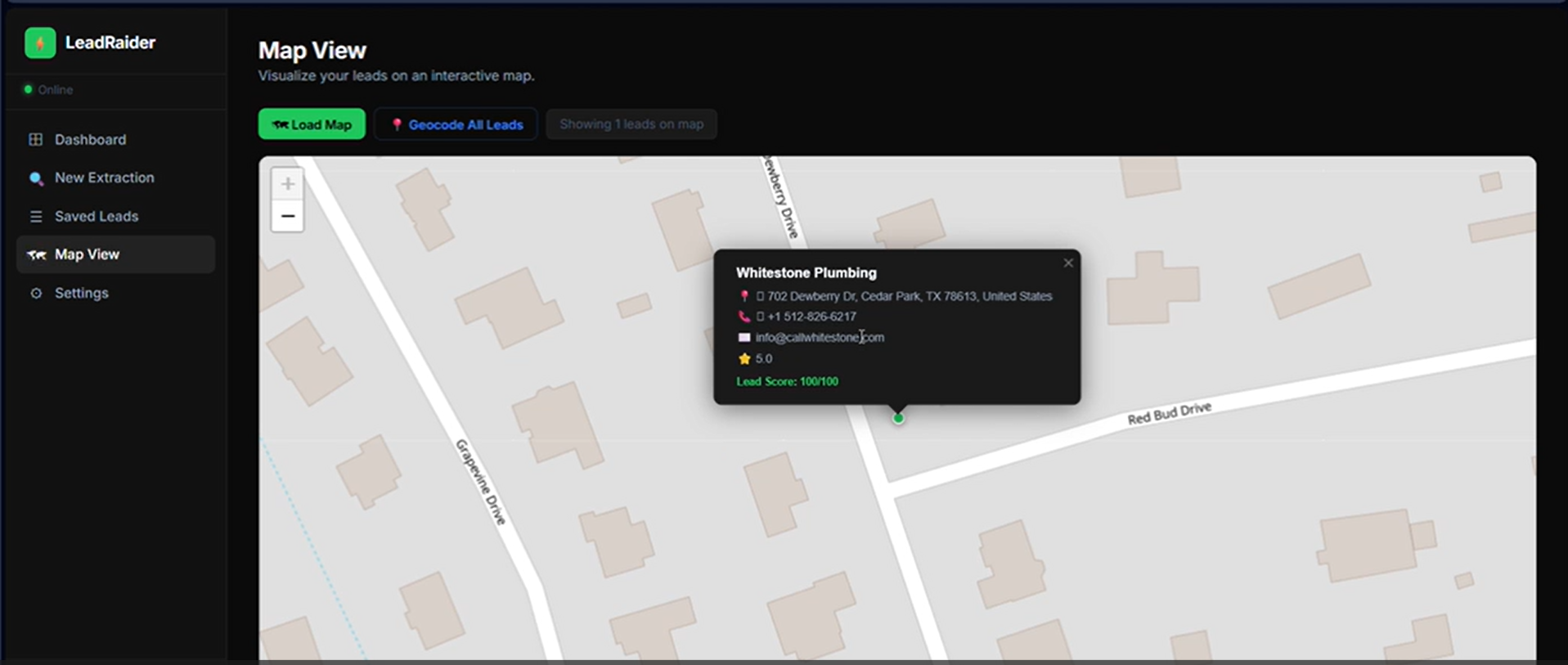Click the phone handset icon in popup
1568x665 pixels.
(x=744, y=317)
